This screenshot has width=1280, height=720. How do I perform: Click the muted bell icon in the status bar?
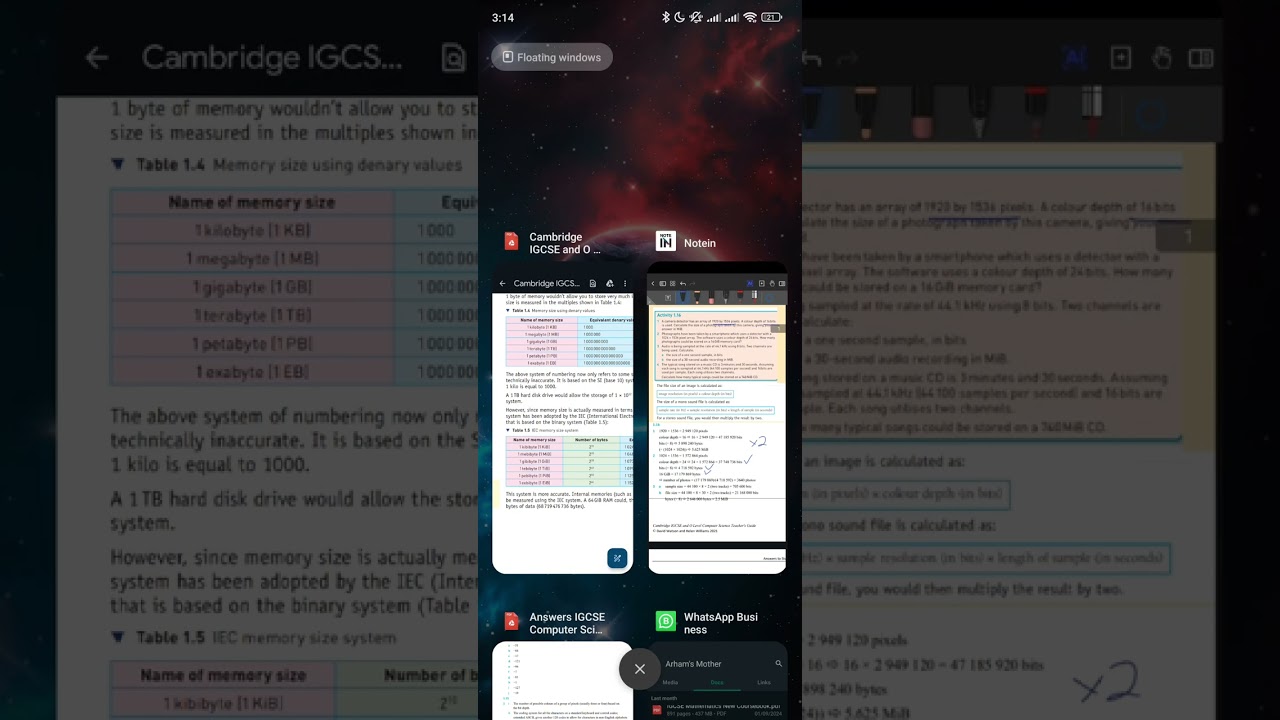pos(696,17)
